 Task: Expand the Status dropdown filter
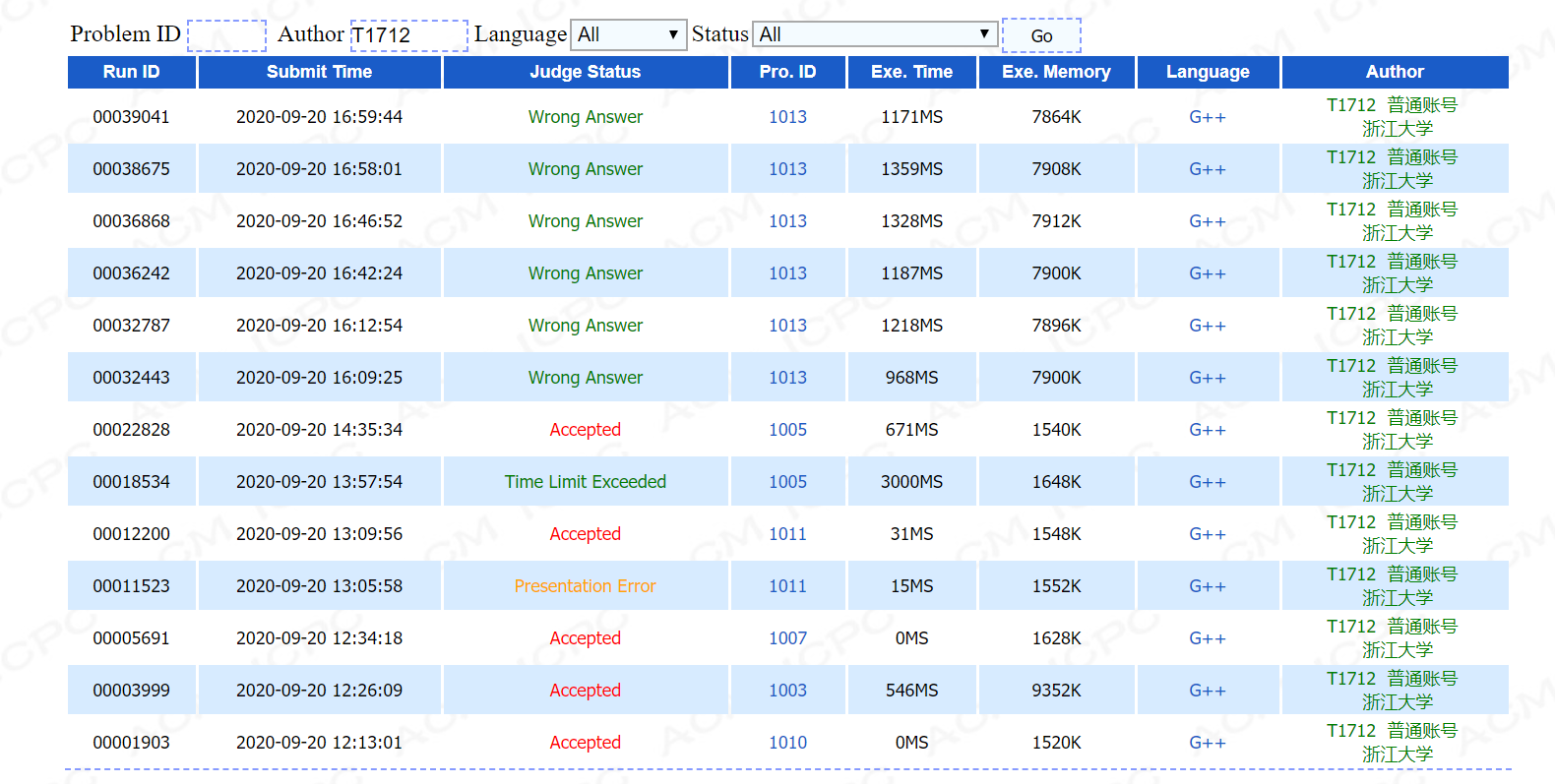click(874, 34)
